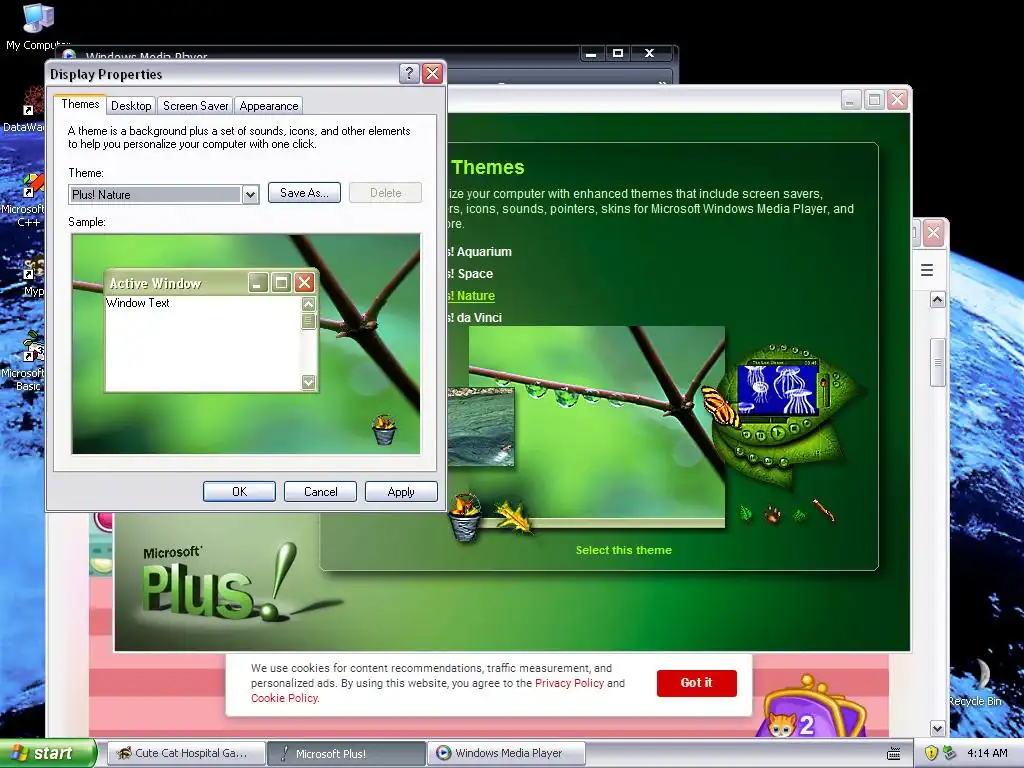Click the small green plant pointer icon
This screenshot has width=1024, height=768.
(799, 515)
